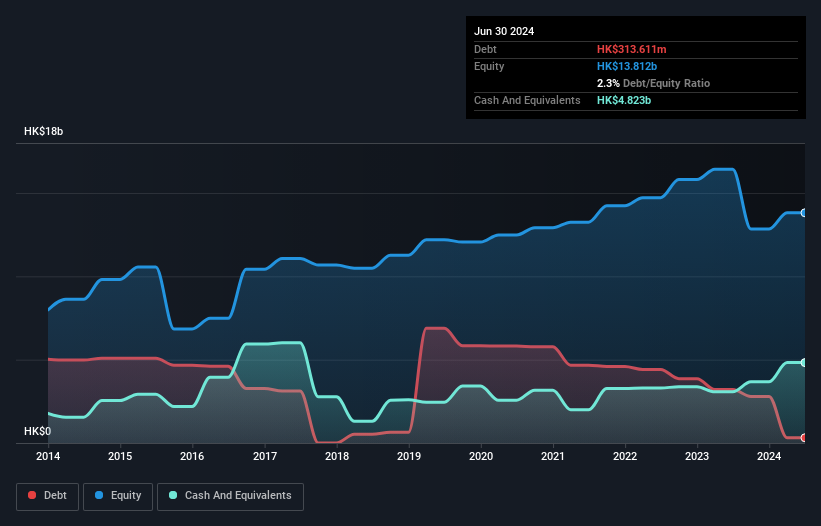This screenshot has width=821, height=526.
Task: Click the HK$0 y-axis label
Action: pos(38,431)
